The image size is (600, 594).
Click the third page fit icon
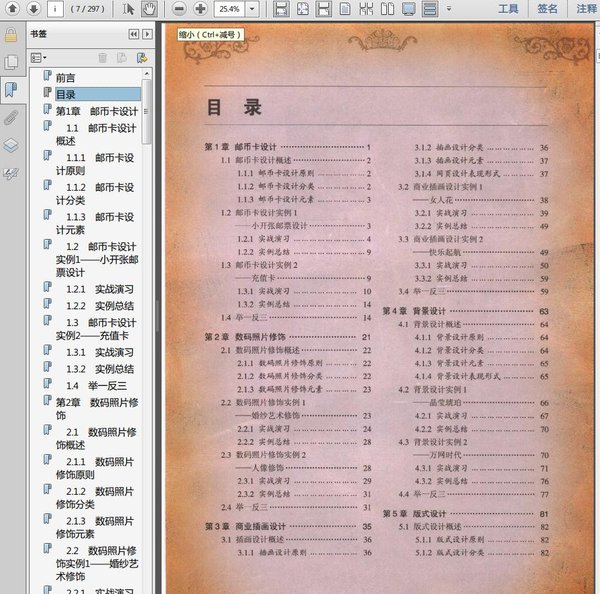click(x=324, y=9)
